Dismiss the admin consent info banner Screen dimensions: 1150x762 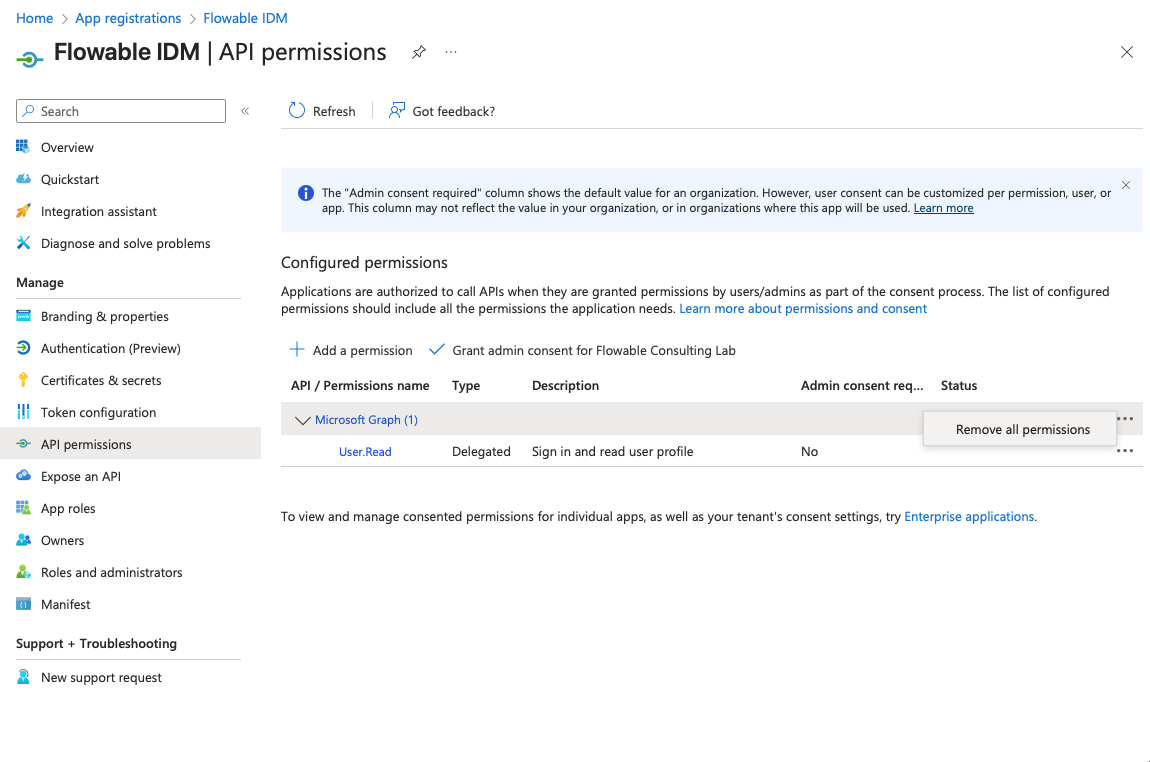[1126, 185]
